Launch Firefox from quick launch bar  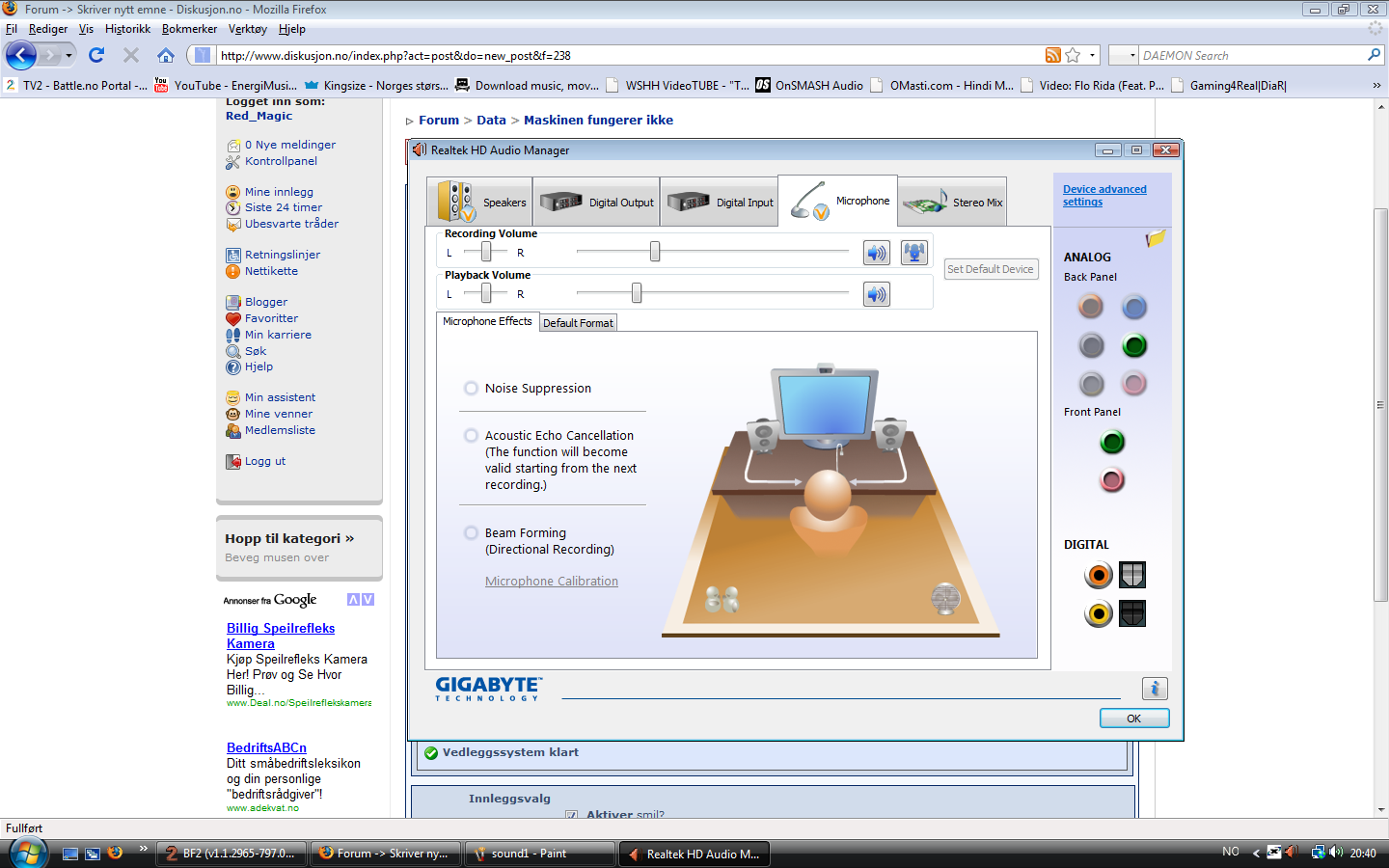(x=115, y=853)
